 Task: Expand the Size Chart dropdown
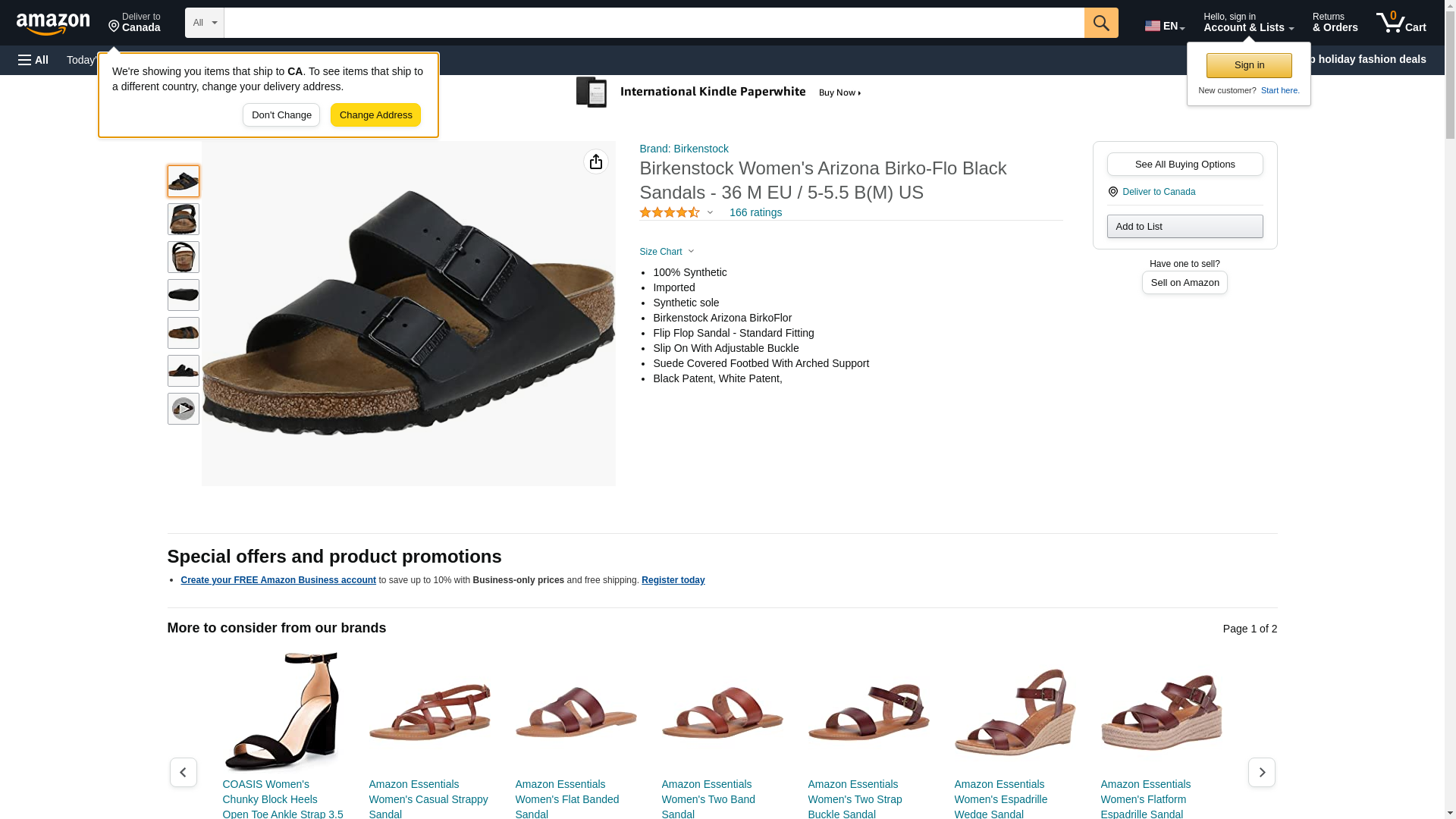point(667,252)
